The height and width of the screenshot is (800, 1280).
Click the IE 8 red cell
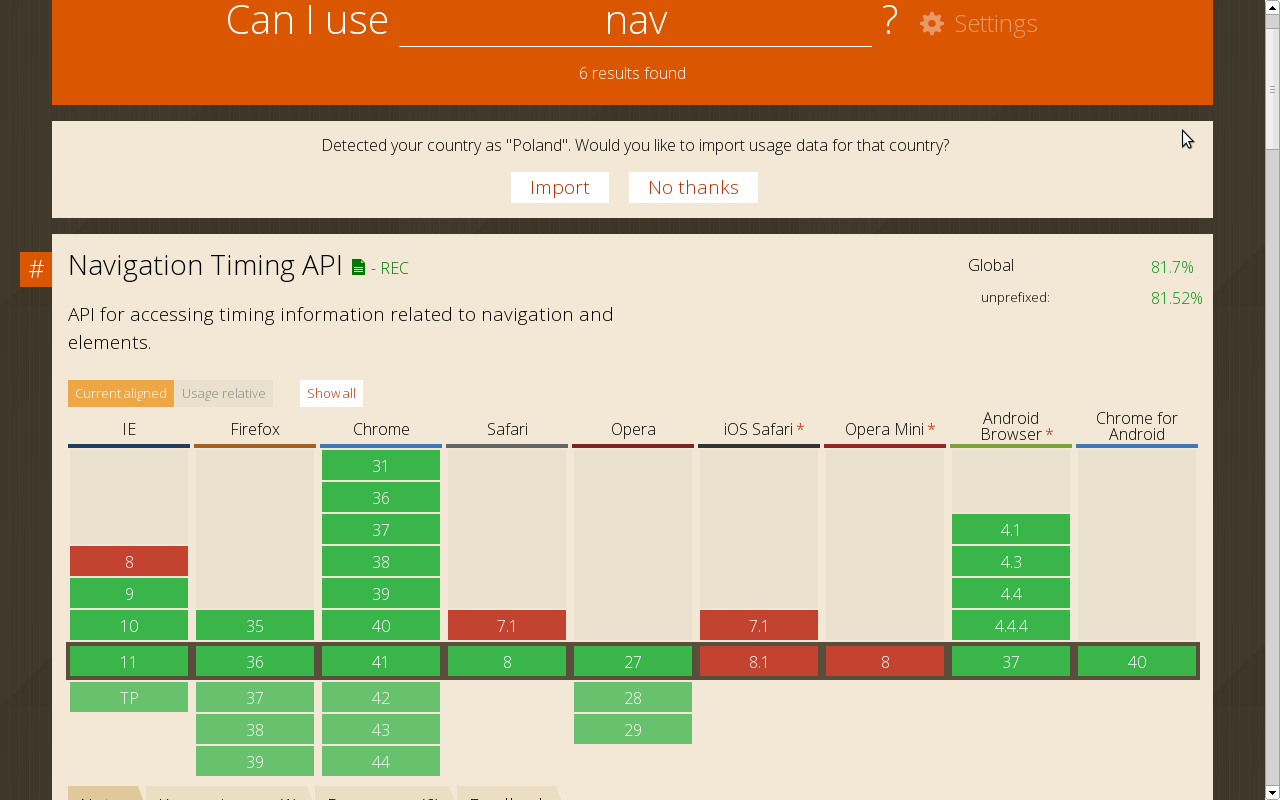point(129,561)
